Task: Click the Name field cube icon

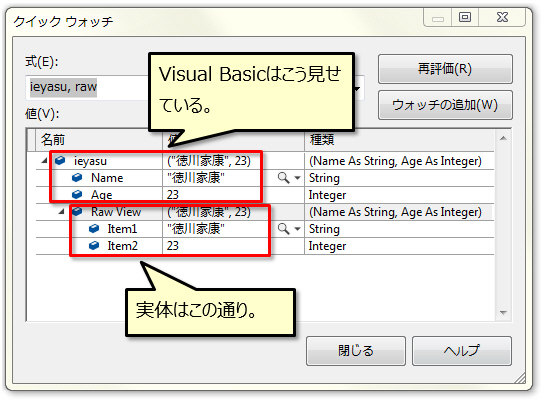Action: pyautogui.click(x=77, y=178)
